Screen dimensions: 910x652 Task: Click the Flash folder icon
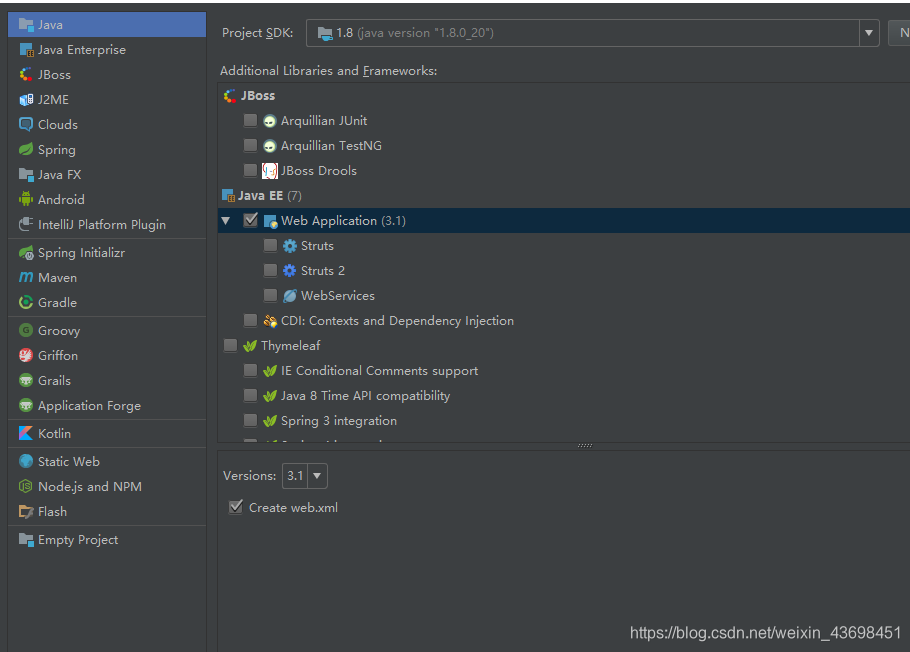(26, 511)
